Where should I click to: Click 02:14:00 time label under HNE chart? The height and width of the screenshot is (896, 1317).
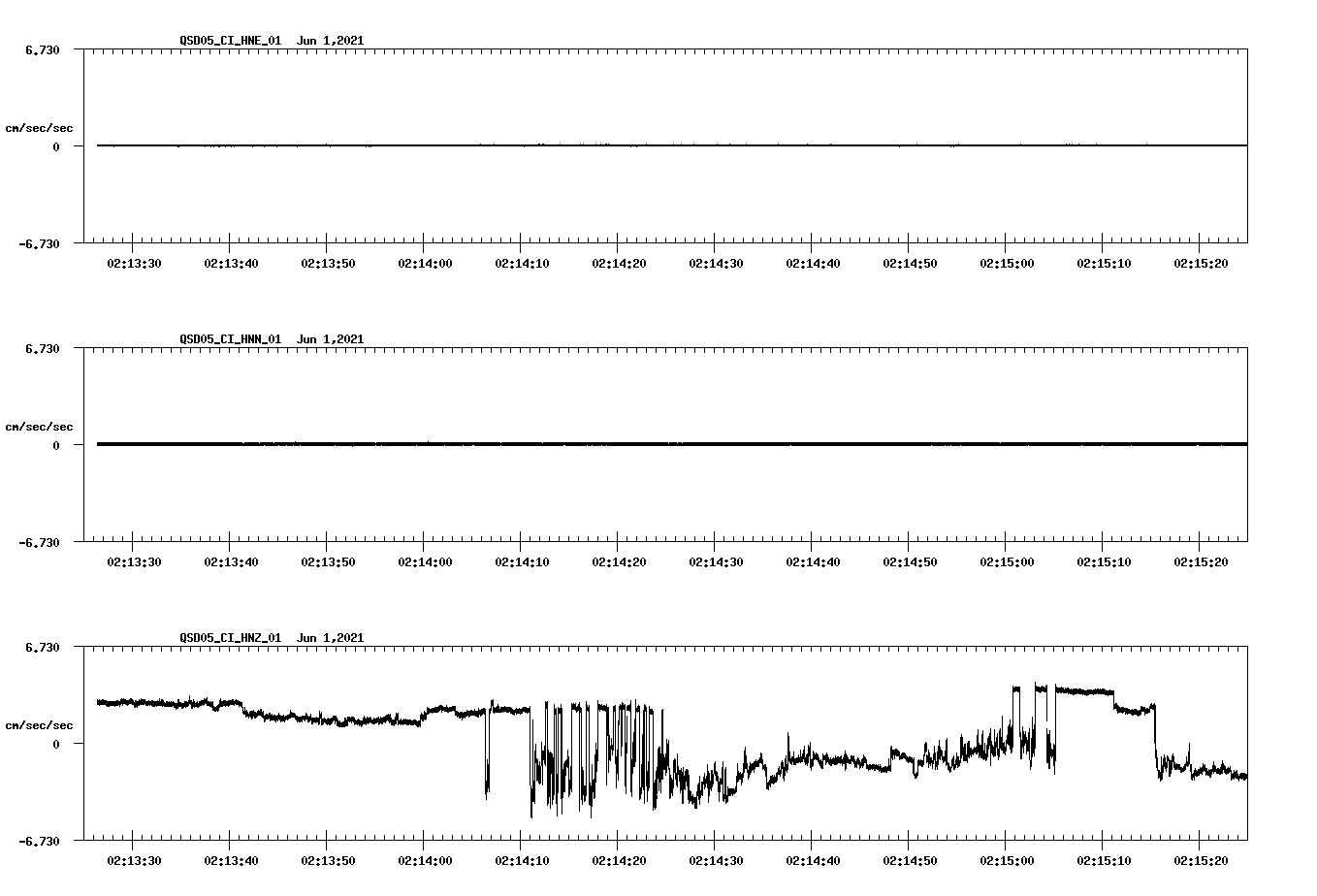(425, 264)
